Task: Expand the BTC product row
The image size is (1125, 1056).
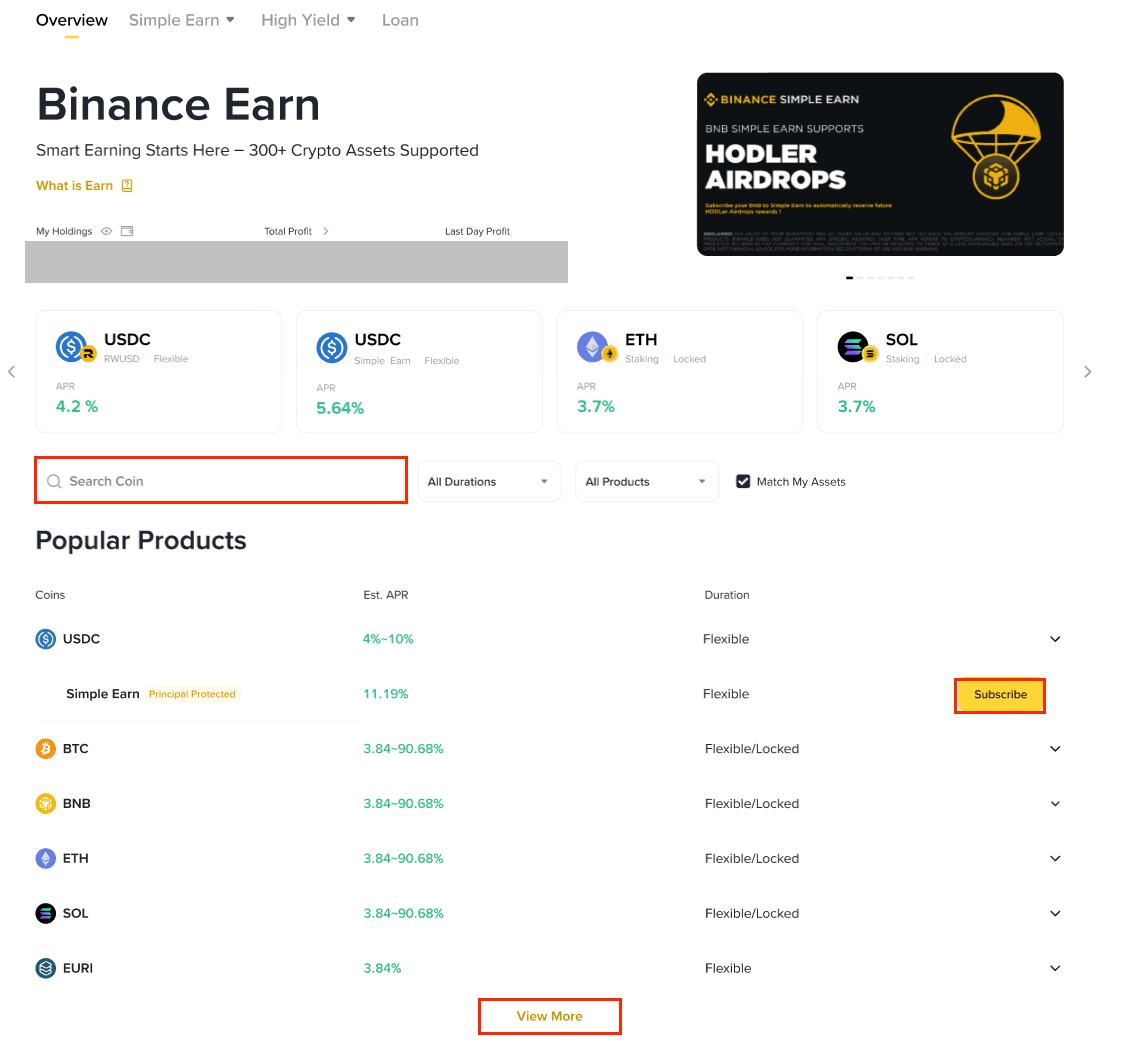Action: click(x=1055, y=749)
